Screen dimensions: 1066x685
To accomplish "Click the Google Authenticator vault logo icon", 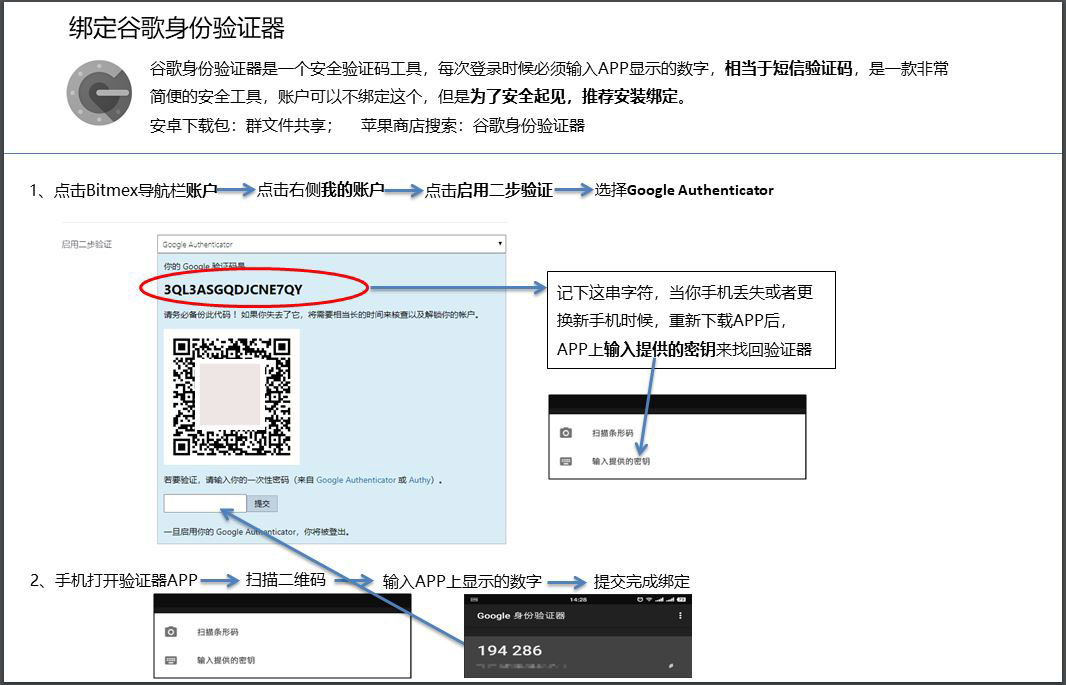I will [x=99, y=92].
